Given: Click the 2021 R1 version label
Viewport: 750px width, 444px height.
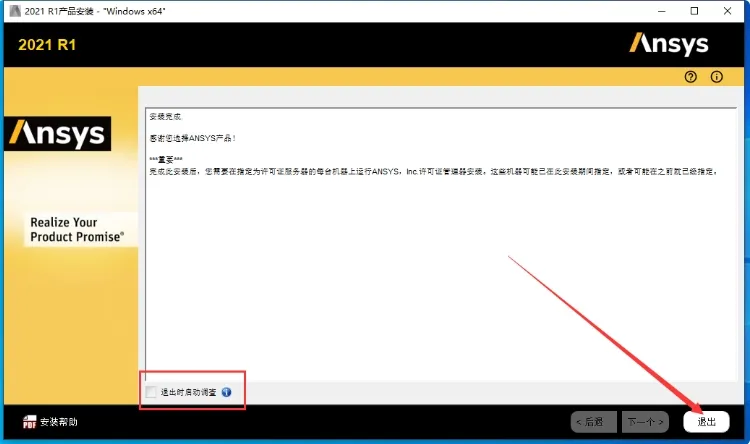Looking at the screenshot, I should [x=47, y=44].
